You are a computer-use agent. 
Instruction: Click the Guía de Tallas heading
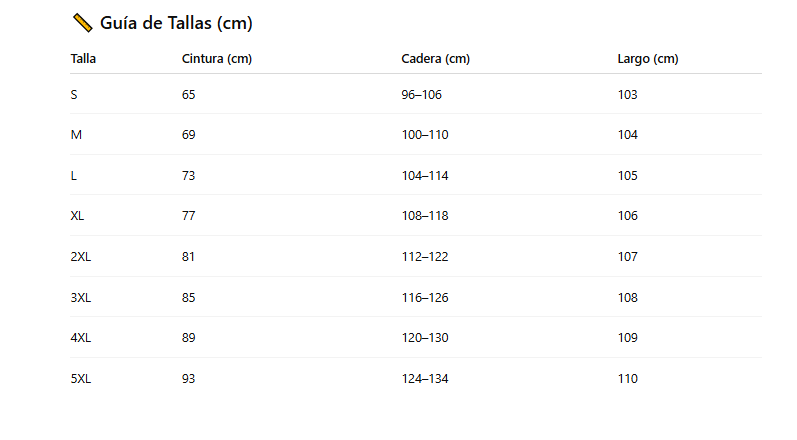[x=176, y=23]
